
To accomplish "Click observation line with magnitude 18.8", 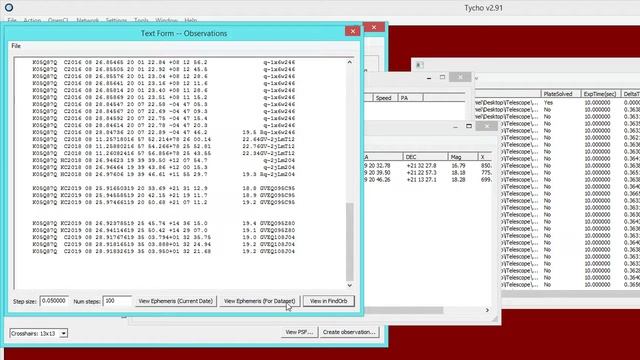I will [x=164, y=188].
